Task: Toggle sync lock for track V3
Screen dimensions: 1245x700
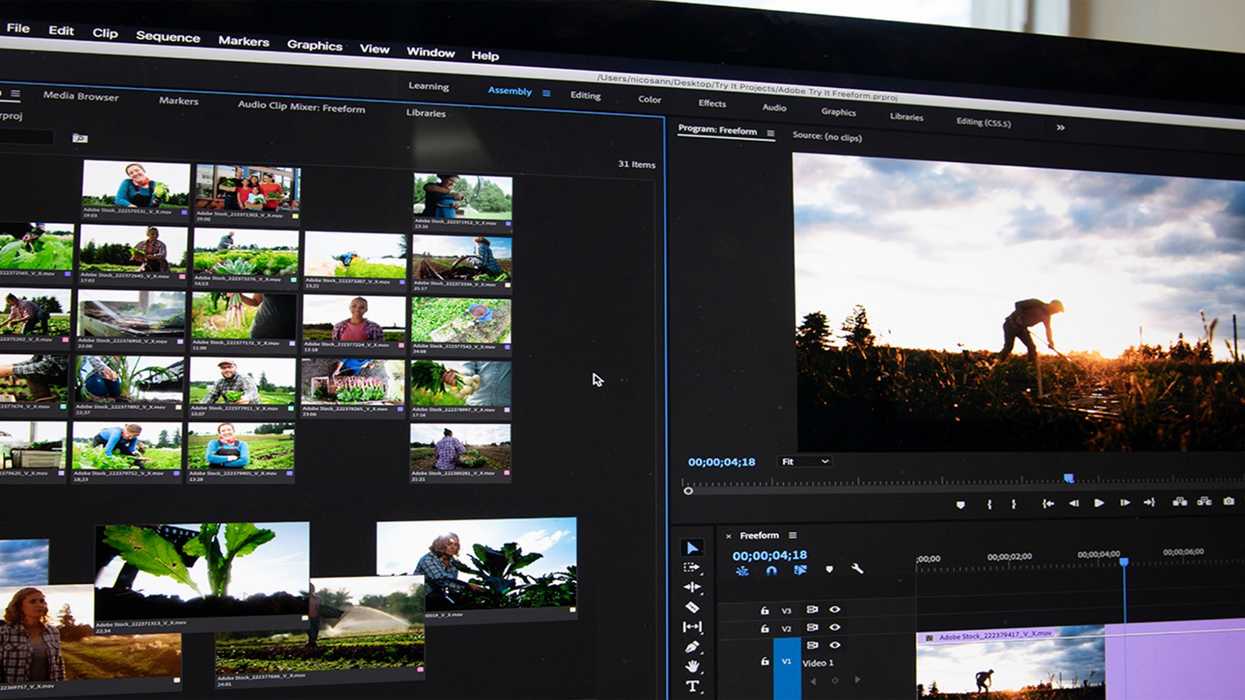Action: pyautogui.click(x=812, y=610)
